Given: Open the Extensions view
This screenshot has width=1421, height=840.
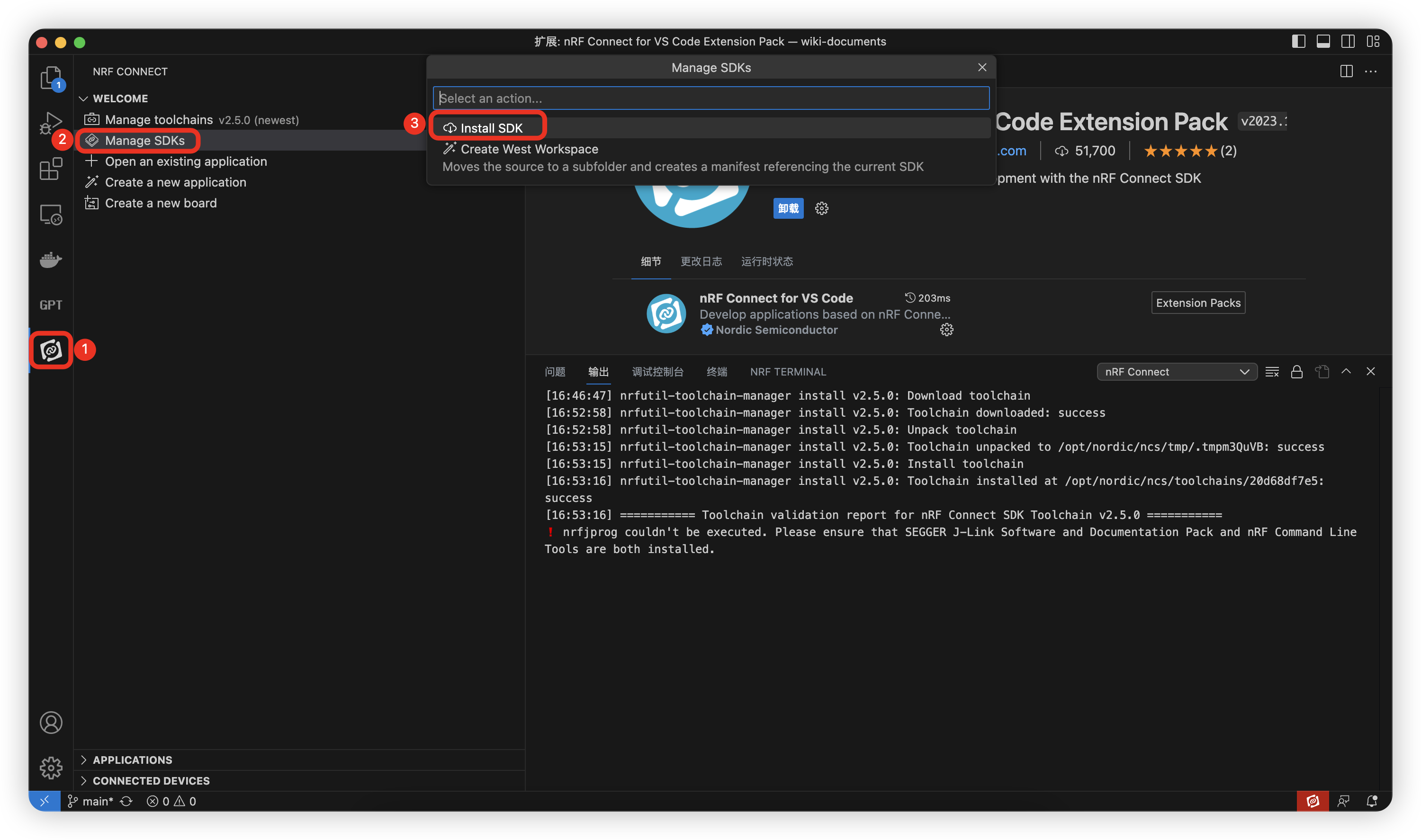Looking at the screenshot, I should tap(51, 169).
